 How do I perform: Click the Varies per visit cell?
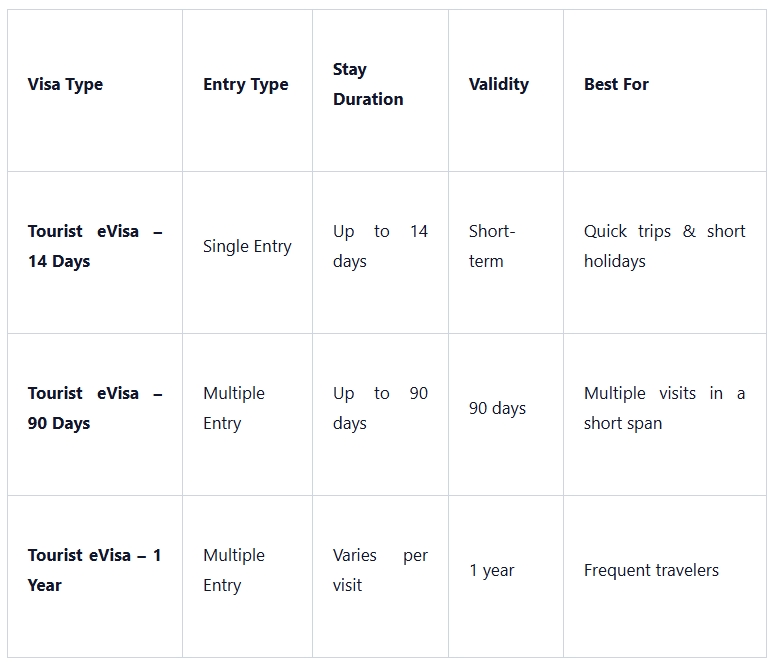click(379, 570)
